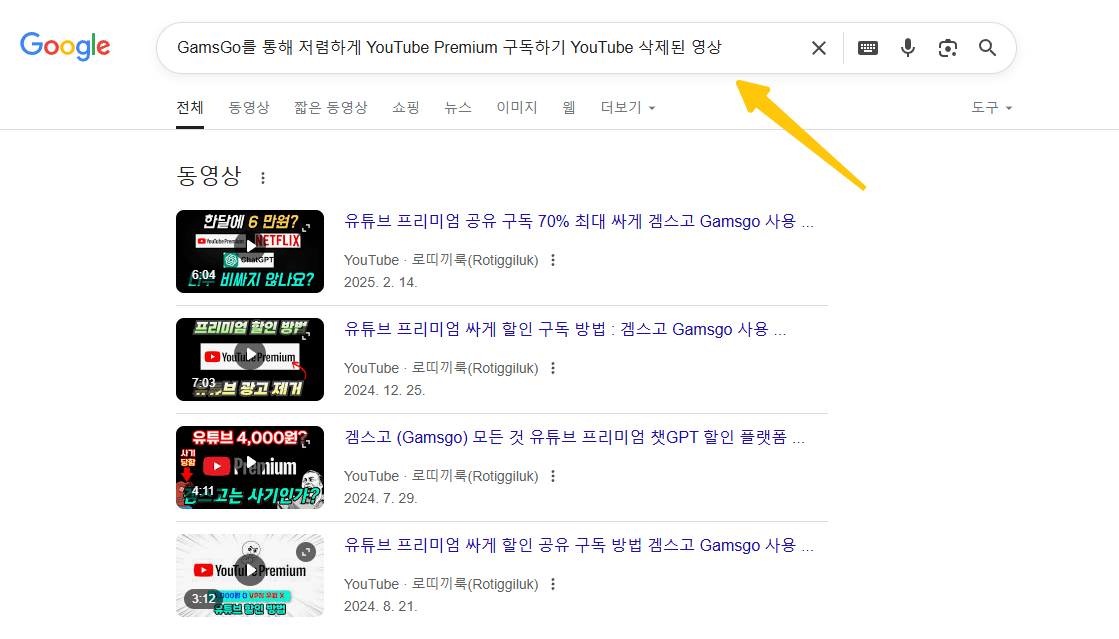Switch to the 이미지 tab
The image size is (1119, 639).
click(517, 108)
